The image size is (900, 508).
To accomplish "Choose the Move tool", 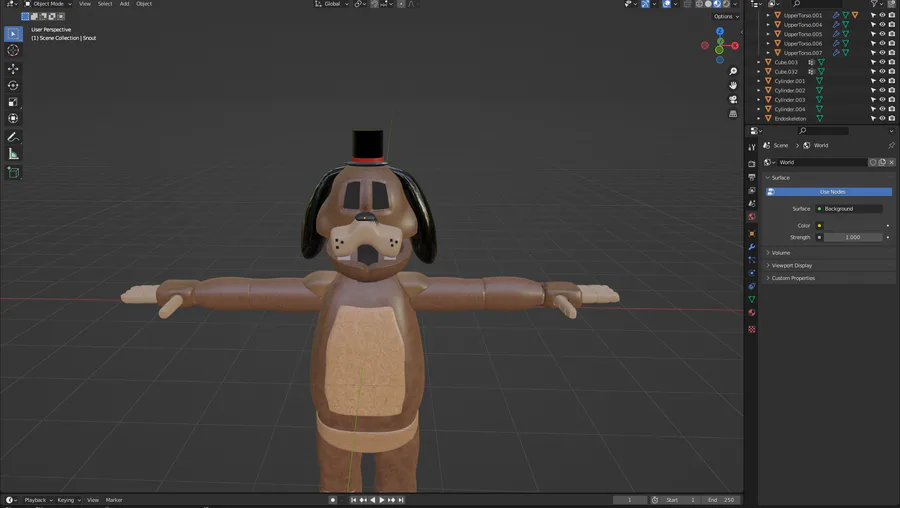I will pyautogui.click(x=13, y=69).
